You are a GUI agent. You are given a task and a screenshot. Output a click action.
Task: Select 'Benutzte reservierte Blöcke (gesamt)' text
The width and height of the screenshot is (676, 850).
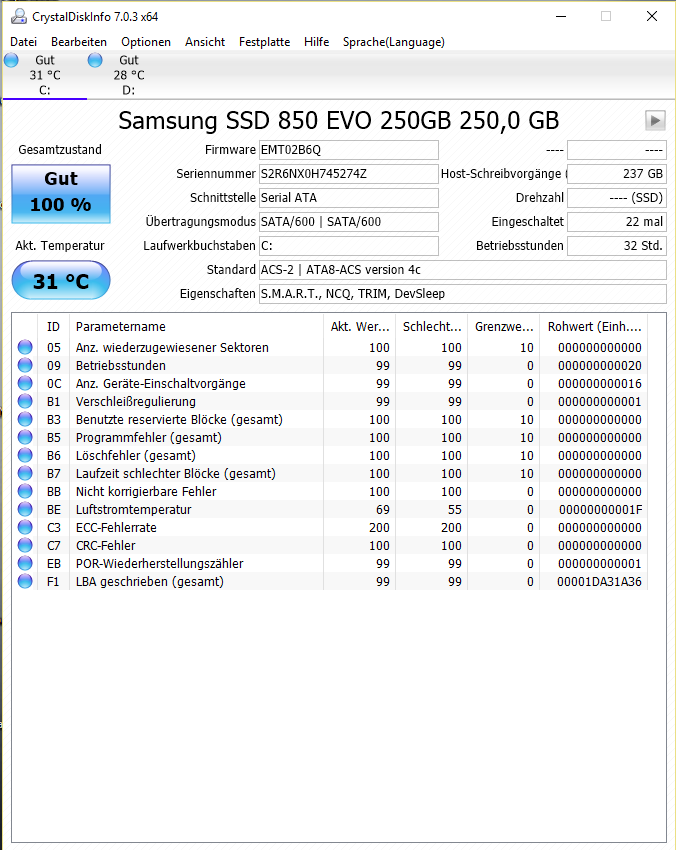179,419
